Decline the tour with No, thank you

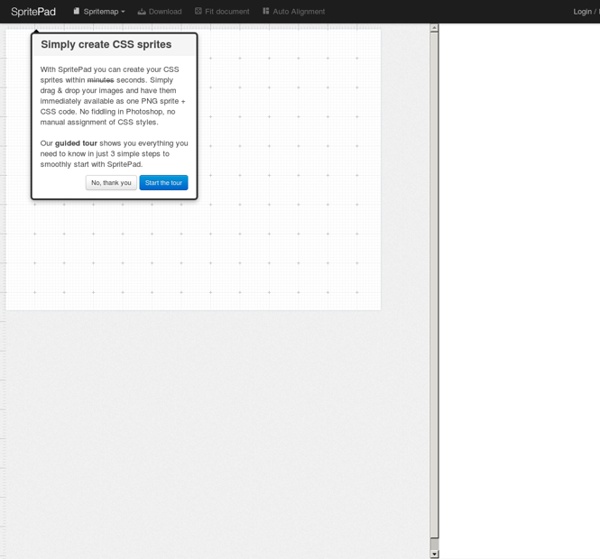[x=111, y=183]
